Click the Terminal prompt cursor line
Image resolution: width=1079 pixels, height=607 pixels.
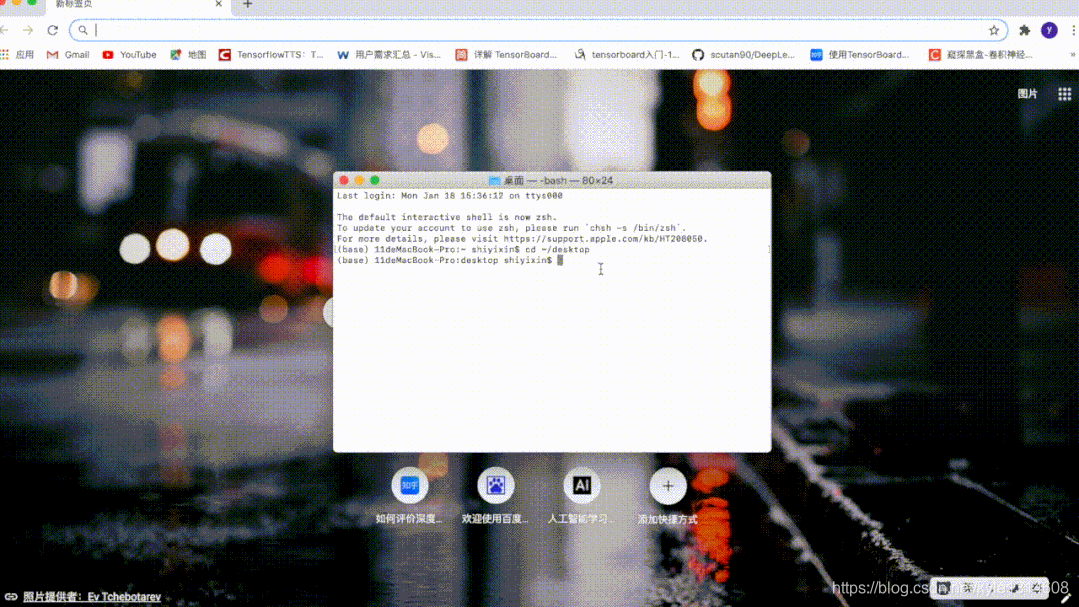point(450,260)
